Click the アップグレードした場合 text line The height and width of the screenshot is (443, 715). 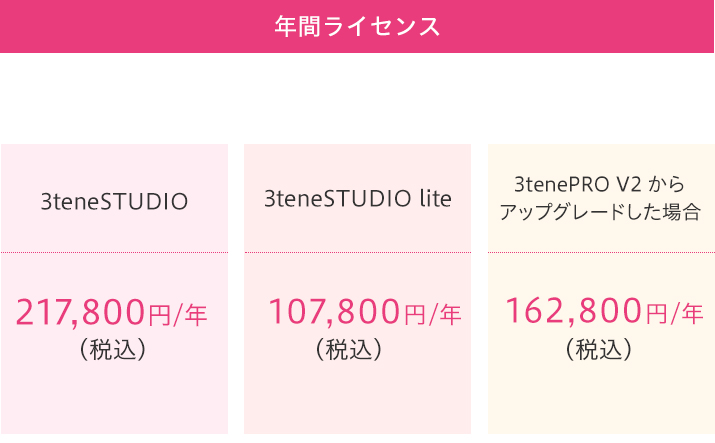pyautogui.click(x=600, y=212)
